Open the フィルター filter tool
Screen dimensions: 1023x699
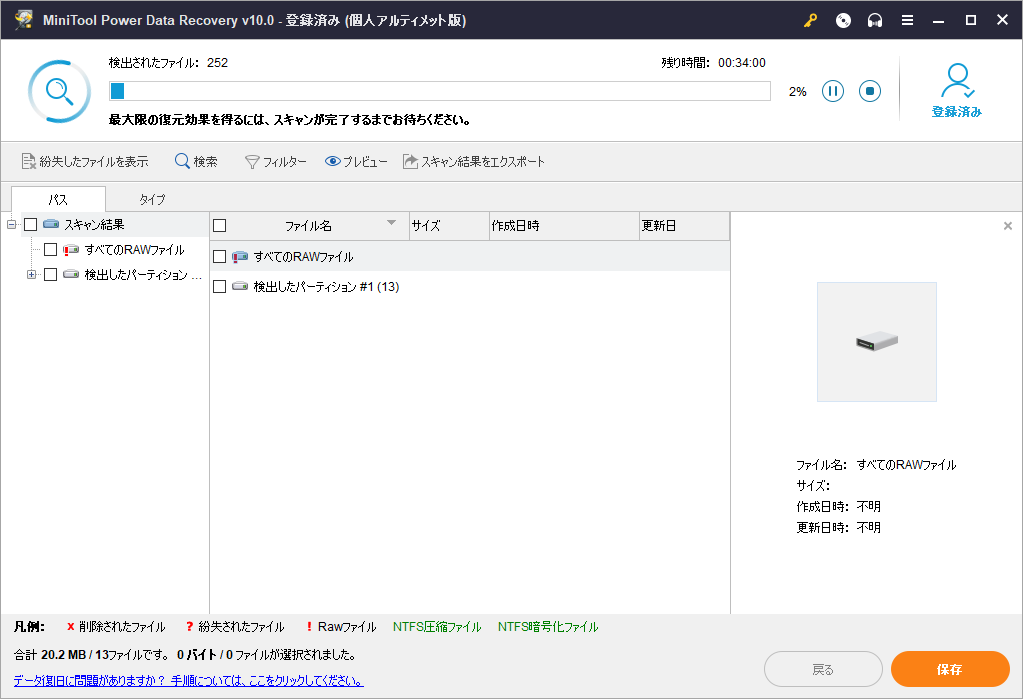pos(276,162)
